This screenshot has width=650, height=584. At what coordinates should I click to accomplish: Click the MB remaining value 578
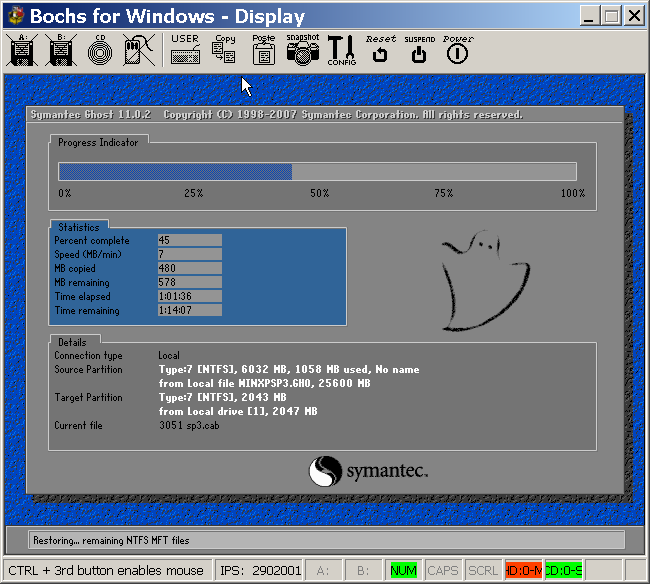(189, 282)
